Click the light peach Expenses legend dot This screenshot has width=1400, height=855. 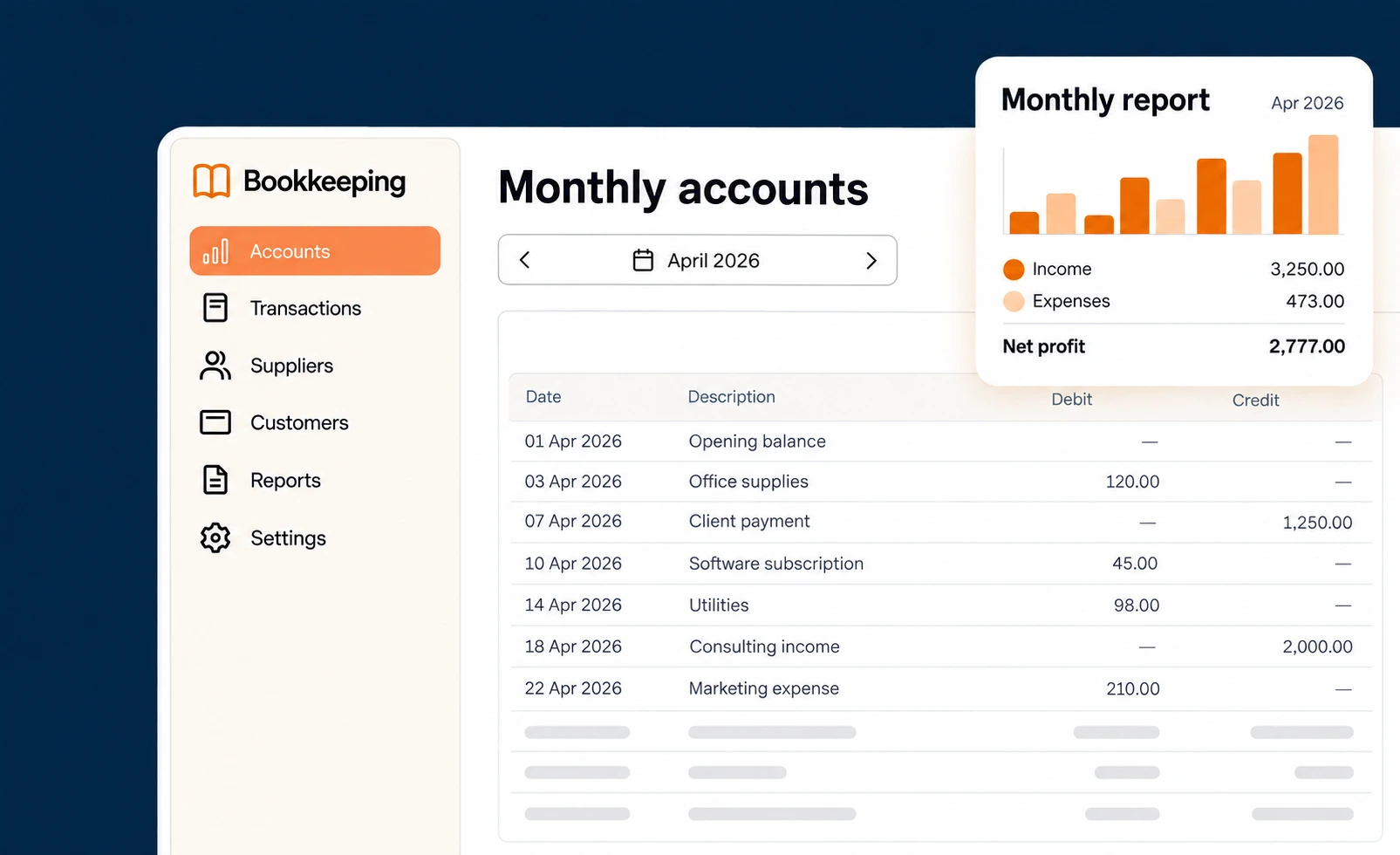pos(1014,301)
